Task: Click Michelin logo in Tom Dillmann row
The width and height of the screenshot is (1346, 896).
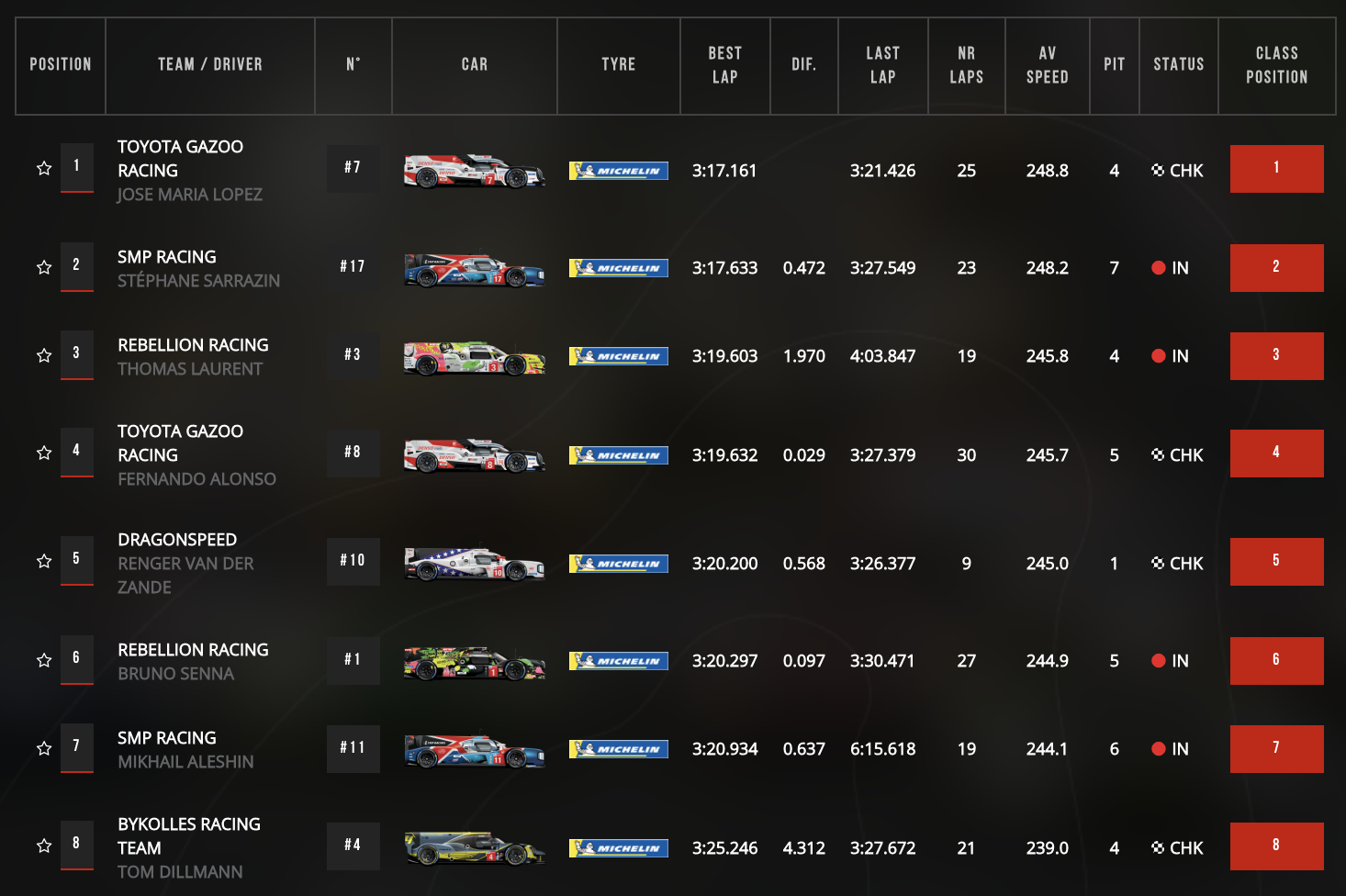Action: tap(619, 848)
